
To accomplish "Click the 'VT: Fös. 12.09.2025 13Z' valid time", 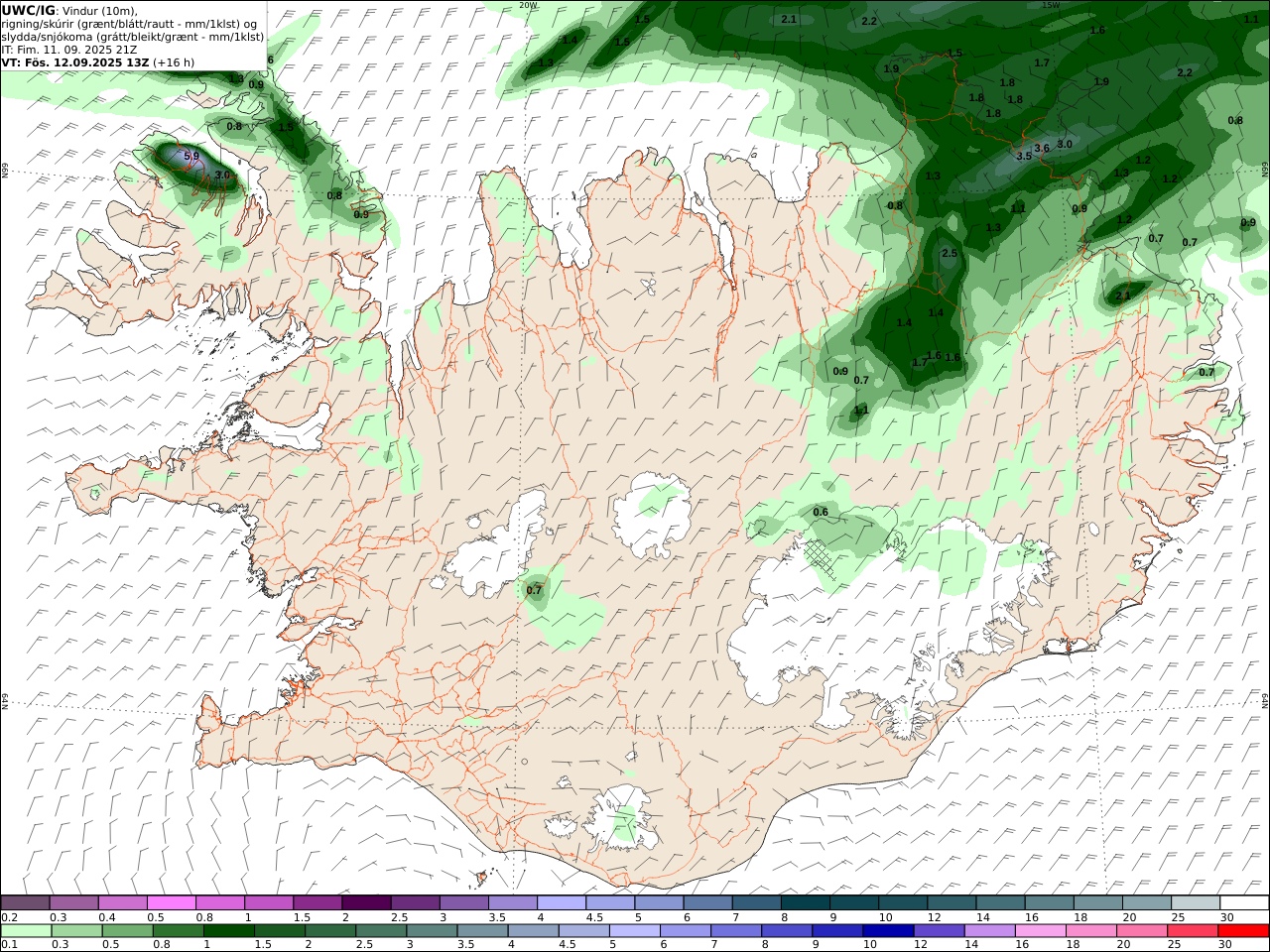I will [x=75, y=61].
